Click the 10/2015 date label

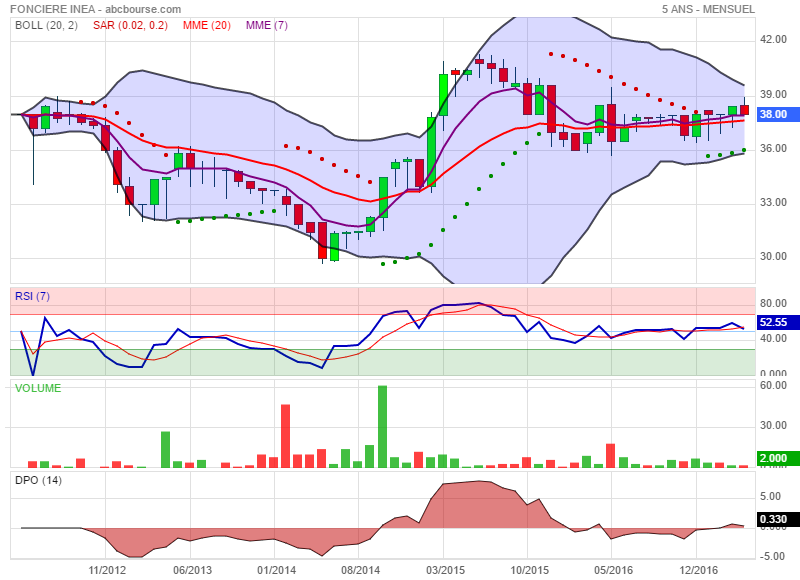(530, 570)
